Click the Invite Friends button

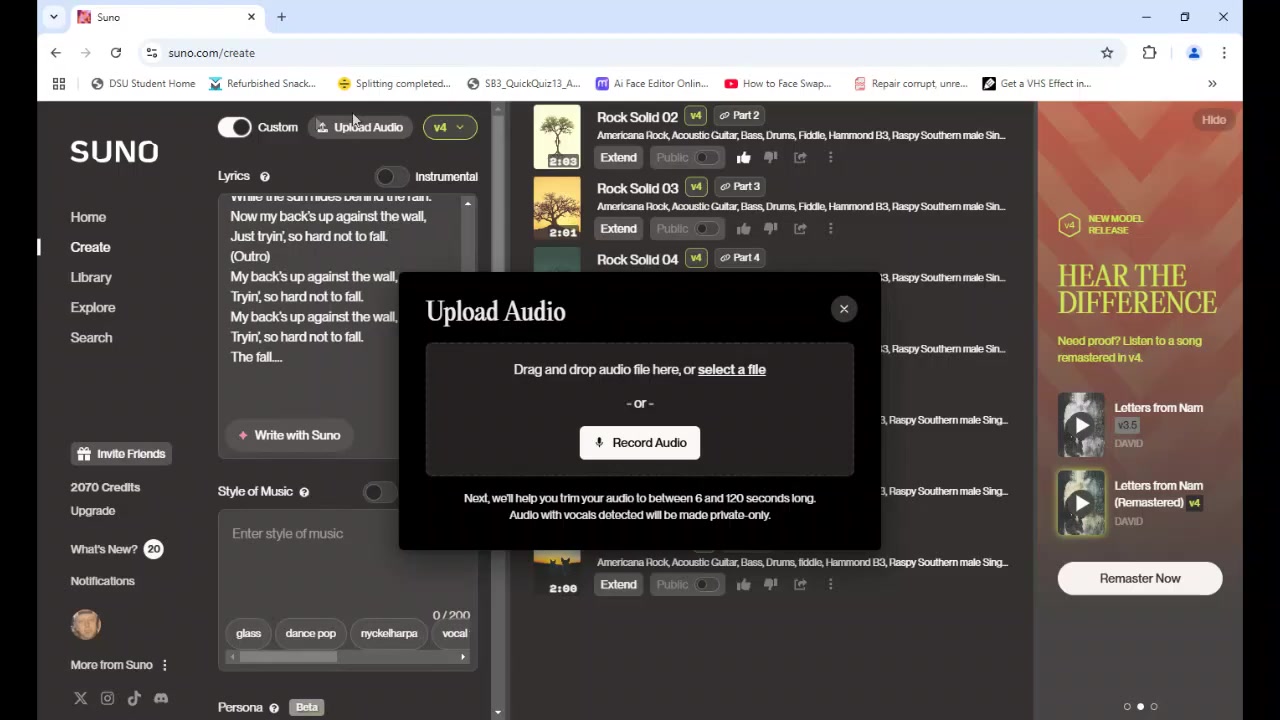click(x=121, y=454)
